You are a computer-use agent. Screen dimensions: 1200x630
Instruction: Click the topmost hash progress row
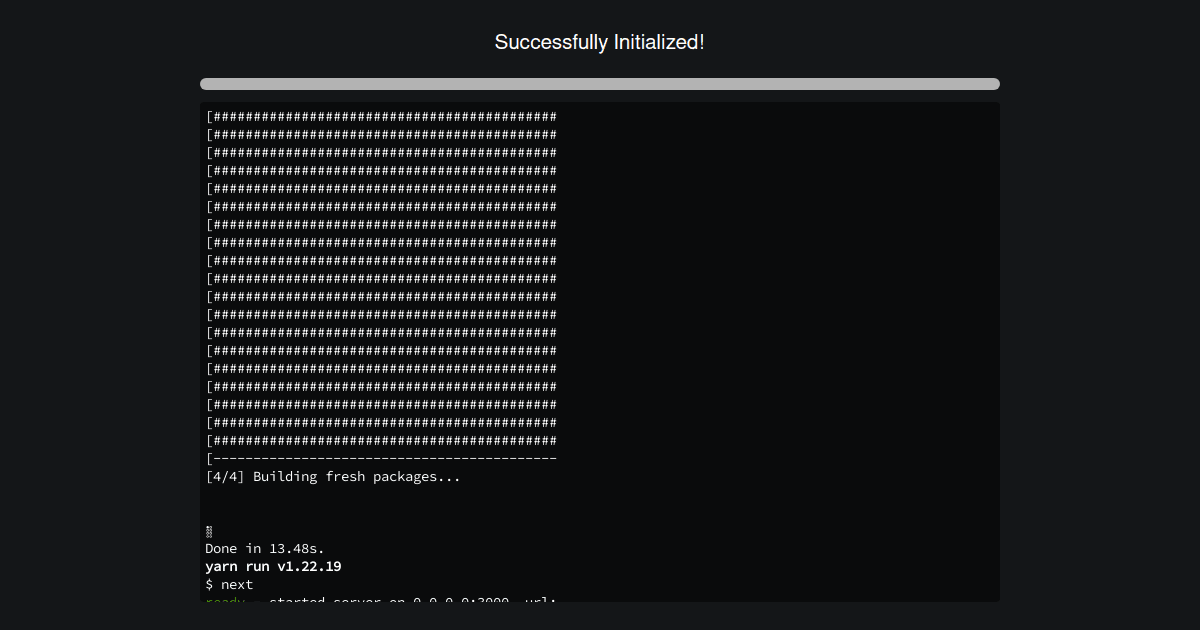[x=380, y=116]
